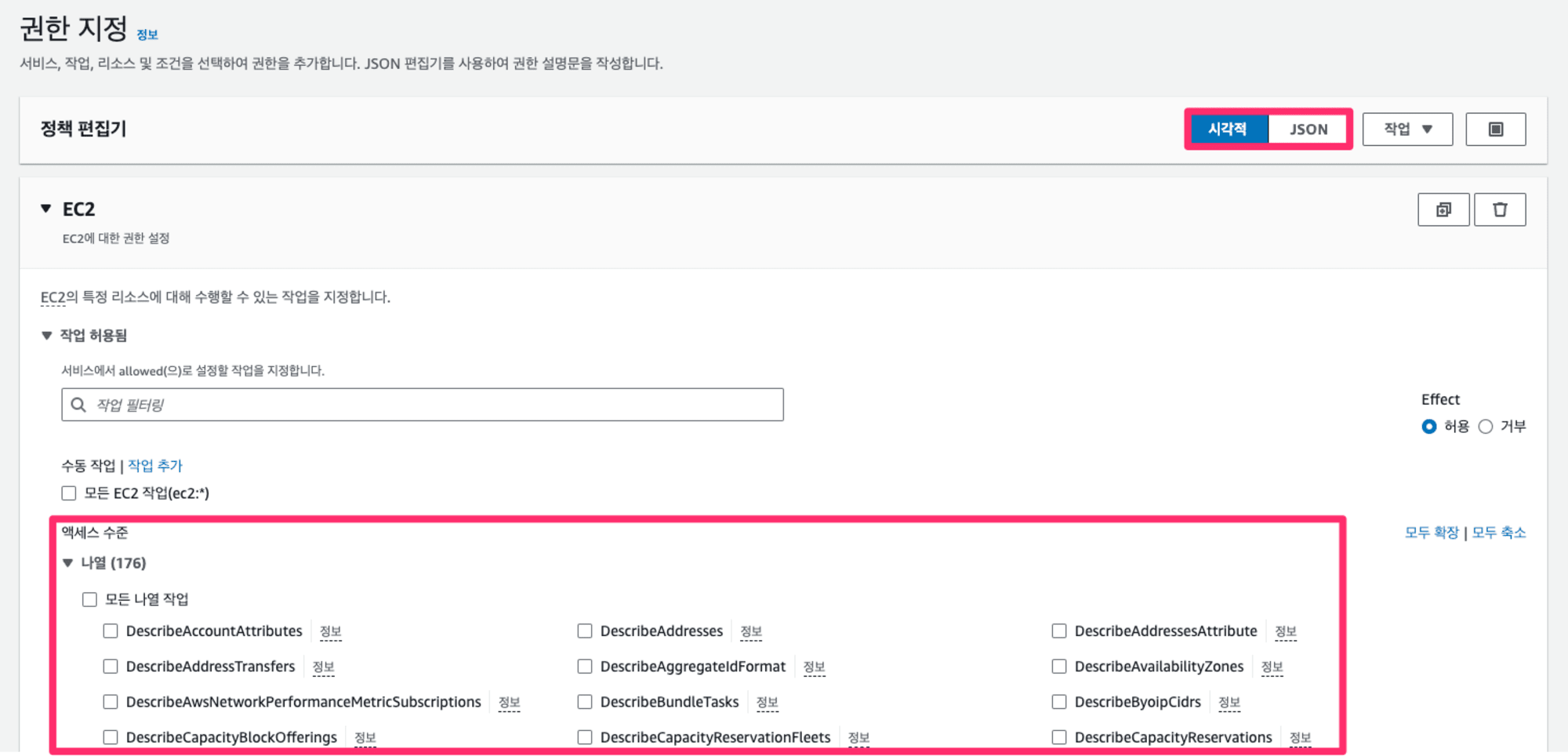Screen dimensions: 1568x756
Task: Check 모든 EC2 작업(ec2:*) checkbox
Action: tap(69, 493)
